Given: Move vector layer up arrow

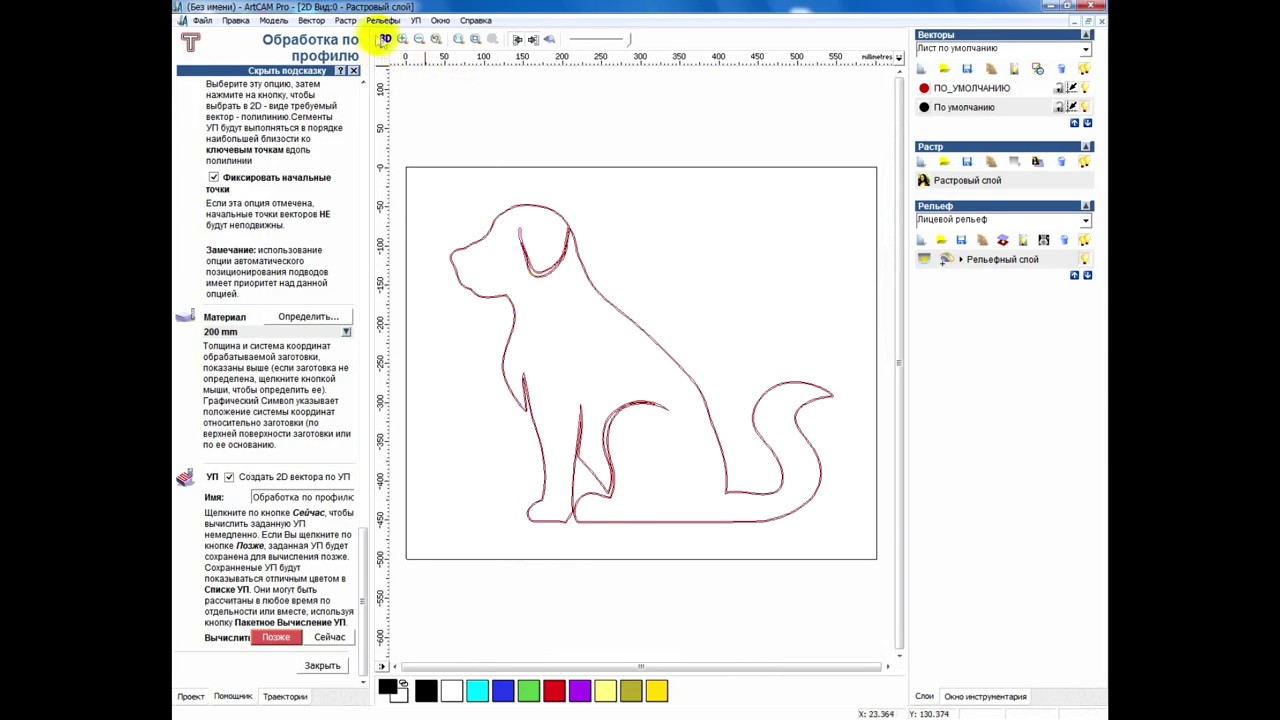Looking at the screenshot, I should [1074, 123].
